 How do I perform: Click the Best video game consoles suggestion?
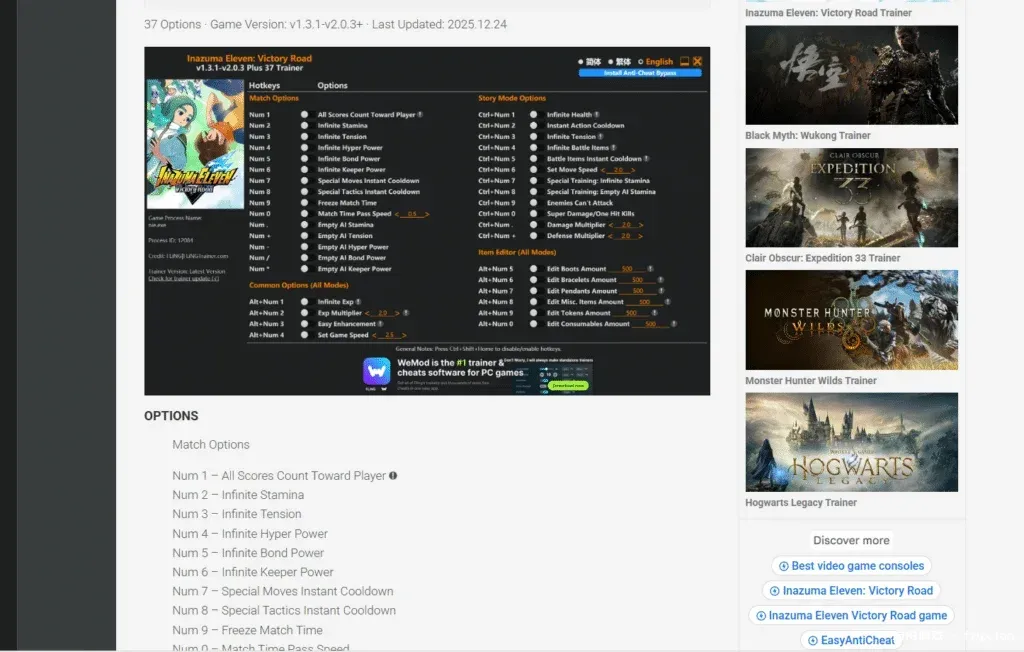852,566
